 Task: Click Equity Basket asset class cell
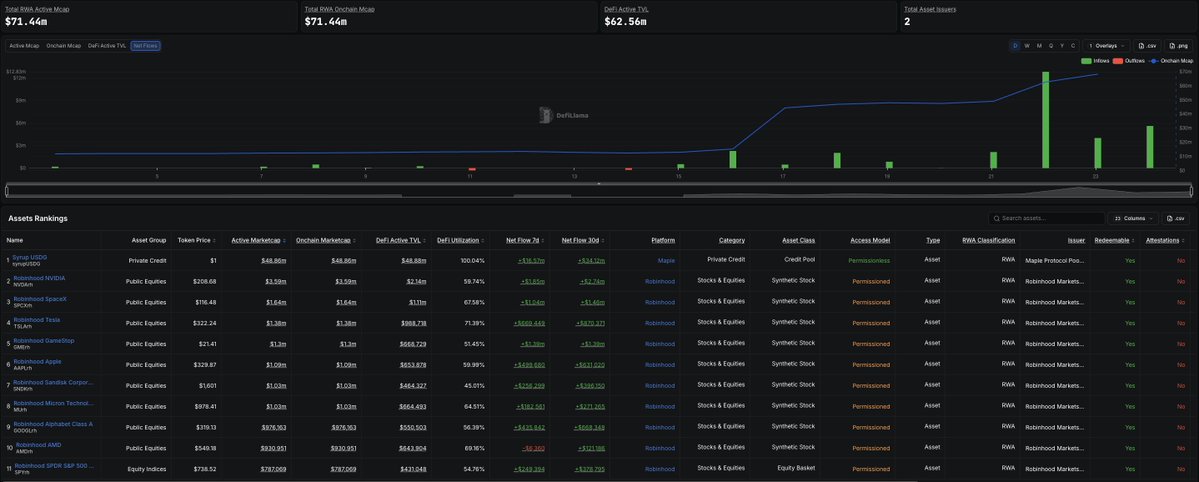pos(798,467)
